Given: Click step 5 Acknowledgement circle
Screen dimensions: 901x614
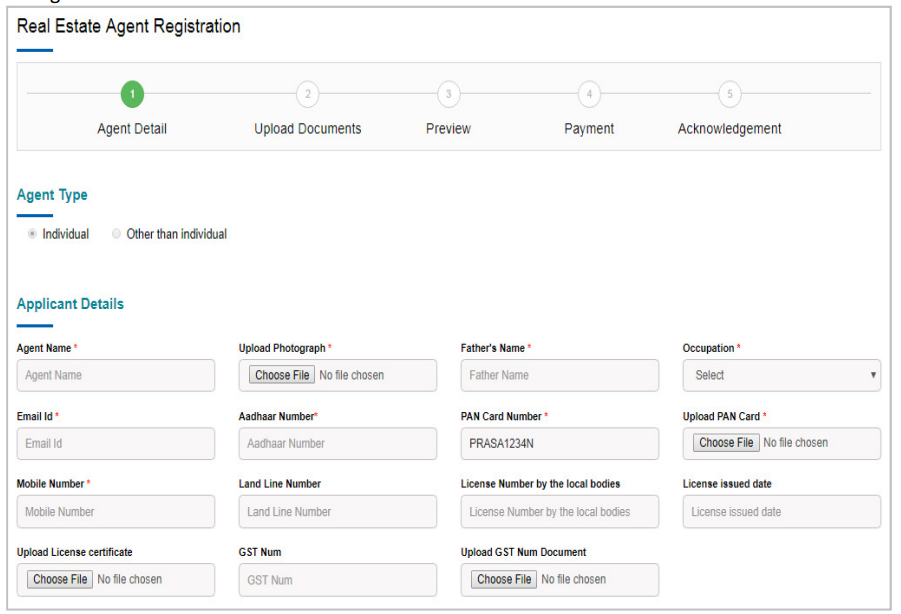Looking at the screenshot, I should click(730, 95).
